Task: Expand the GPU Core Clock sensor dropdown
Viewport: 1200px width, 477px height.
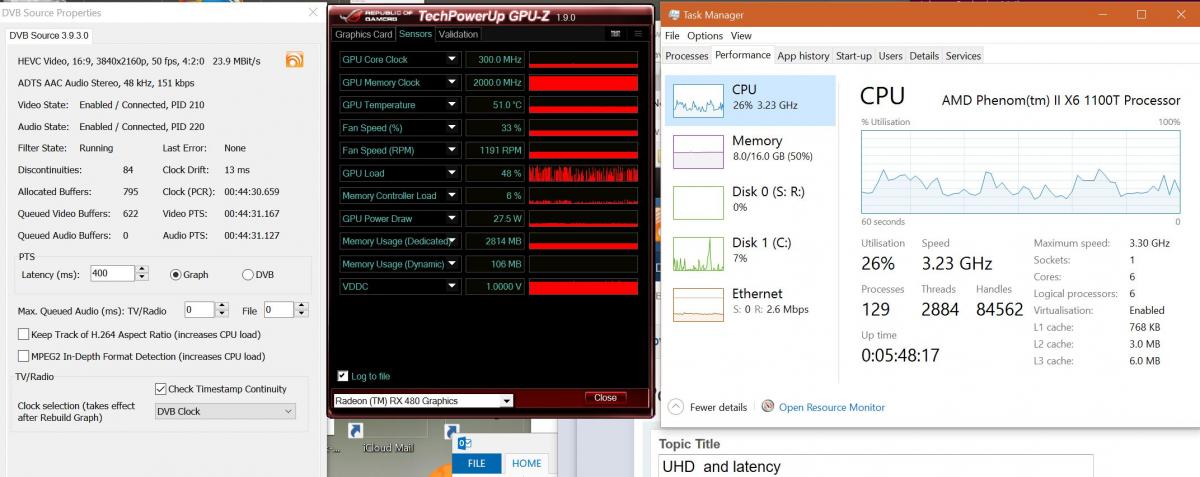Action: coord(453,60)
